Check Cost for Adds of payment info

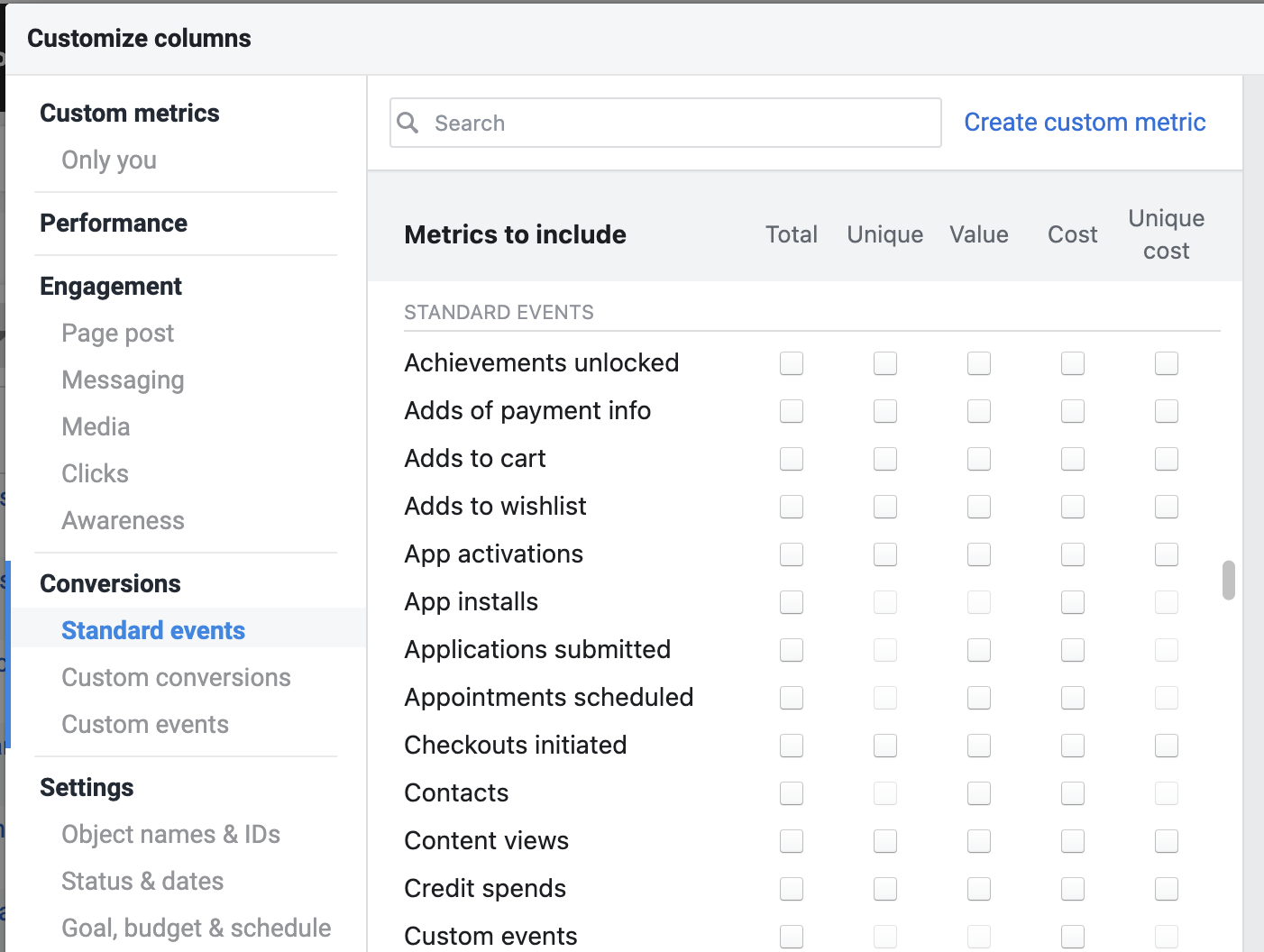(x=1073, y=411)
